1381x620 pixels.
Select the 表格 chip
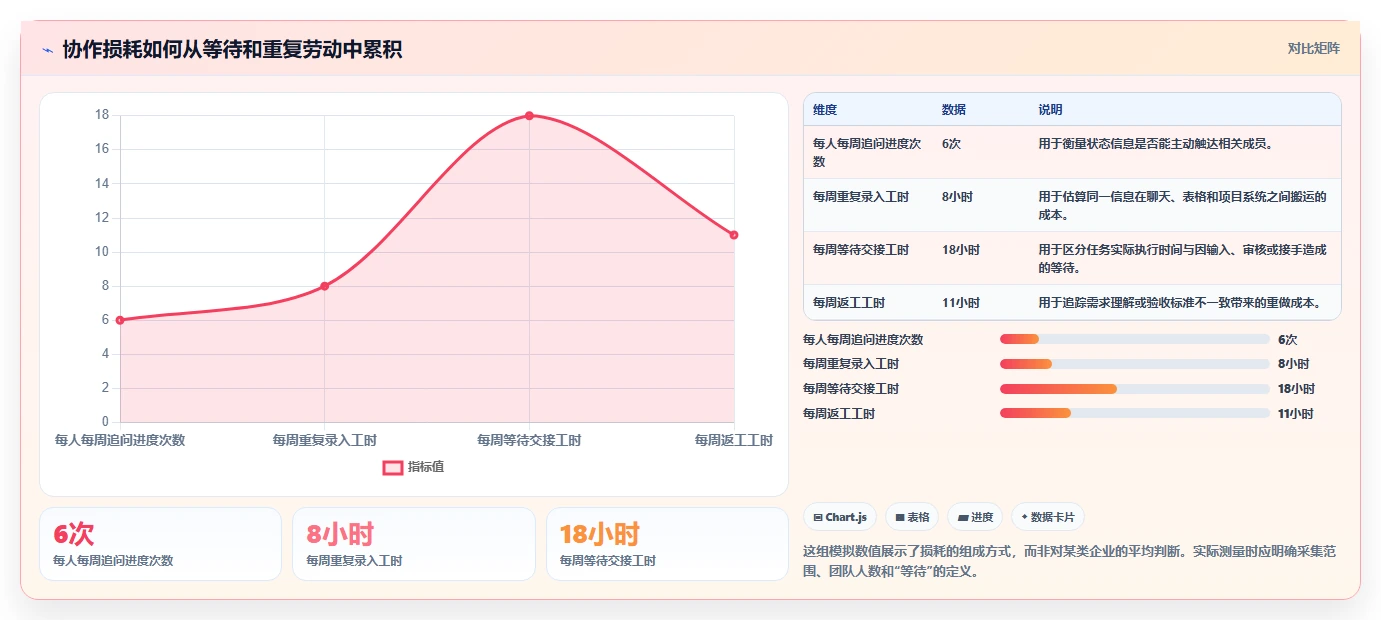click(x=912, y=517)
